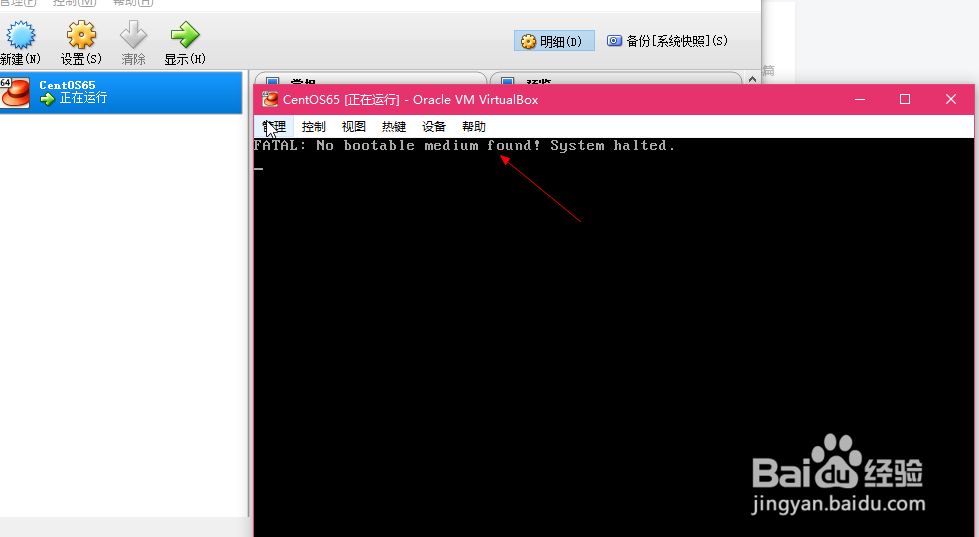The height and width of the screenshot is (537, 979).
Task: Select the CentOS65 virtual machine entry
Action: tap(121, 92)
